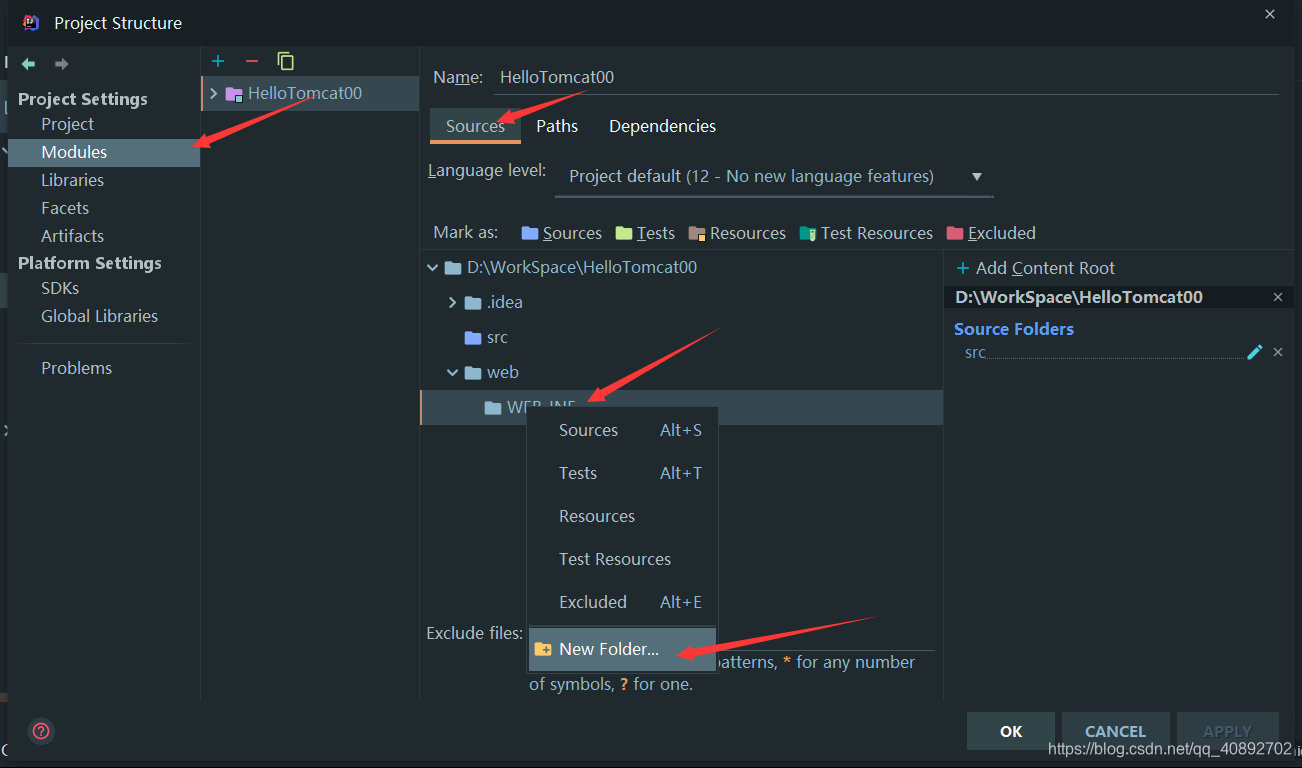Mark as Sources using blue folder
Image resolution: width=1302 pixels, height=768 pixels.
click(561, 233)
